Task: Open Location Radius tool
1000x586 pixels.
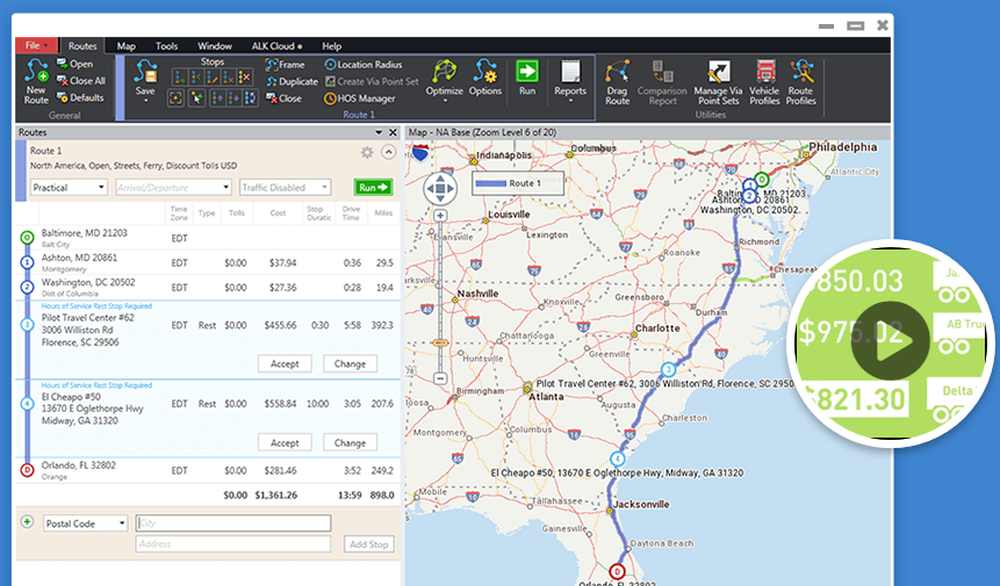Action: coord(364,64)
